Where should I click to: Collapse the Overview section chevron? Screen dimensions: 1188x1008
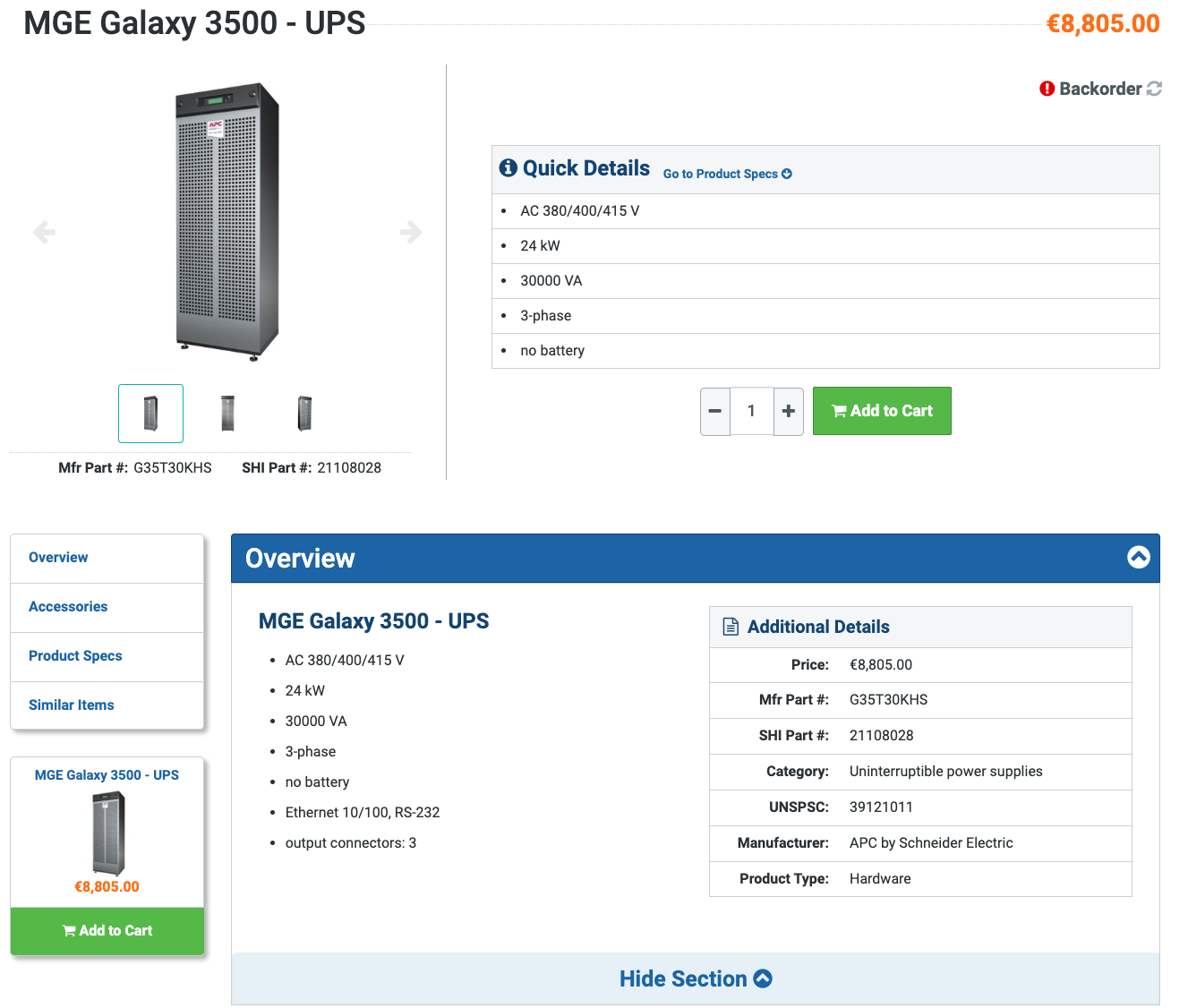tap(1139, 558)
